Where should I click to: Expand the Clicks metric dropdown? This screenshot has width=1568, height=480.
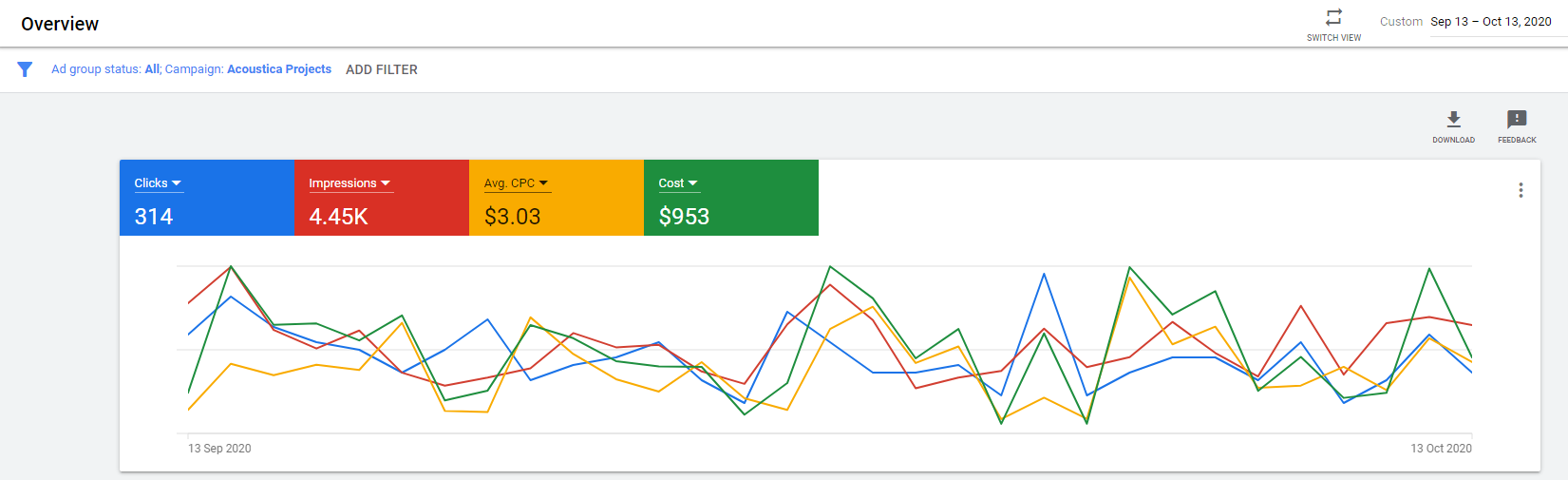pyautogui.click(x=158, y=183)
